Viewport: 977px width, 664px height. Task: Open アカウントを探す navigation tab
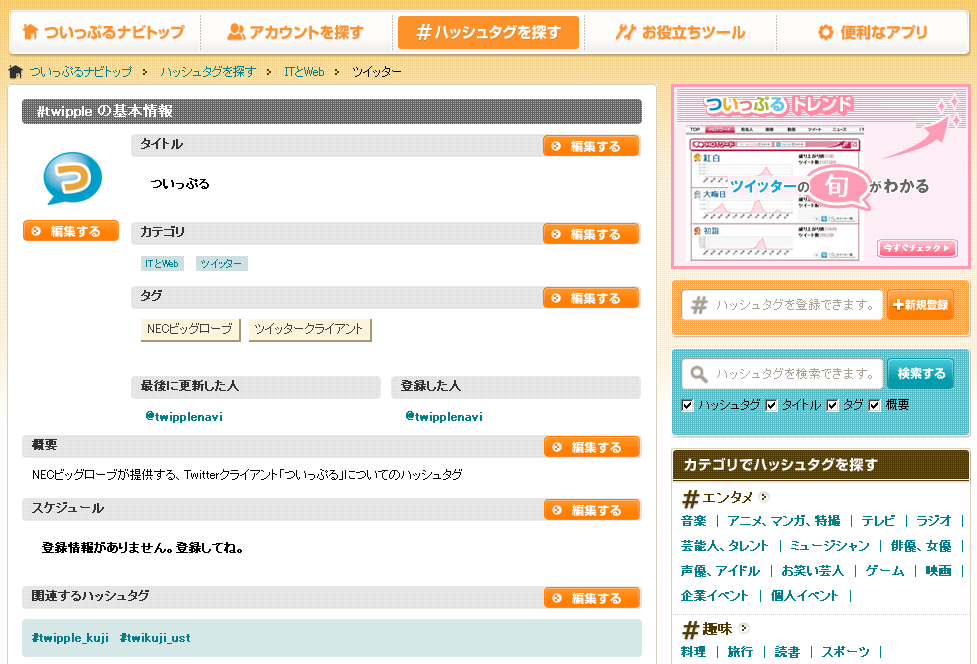coord(296,32)
